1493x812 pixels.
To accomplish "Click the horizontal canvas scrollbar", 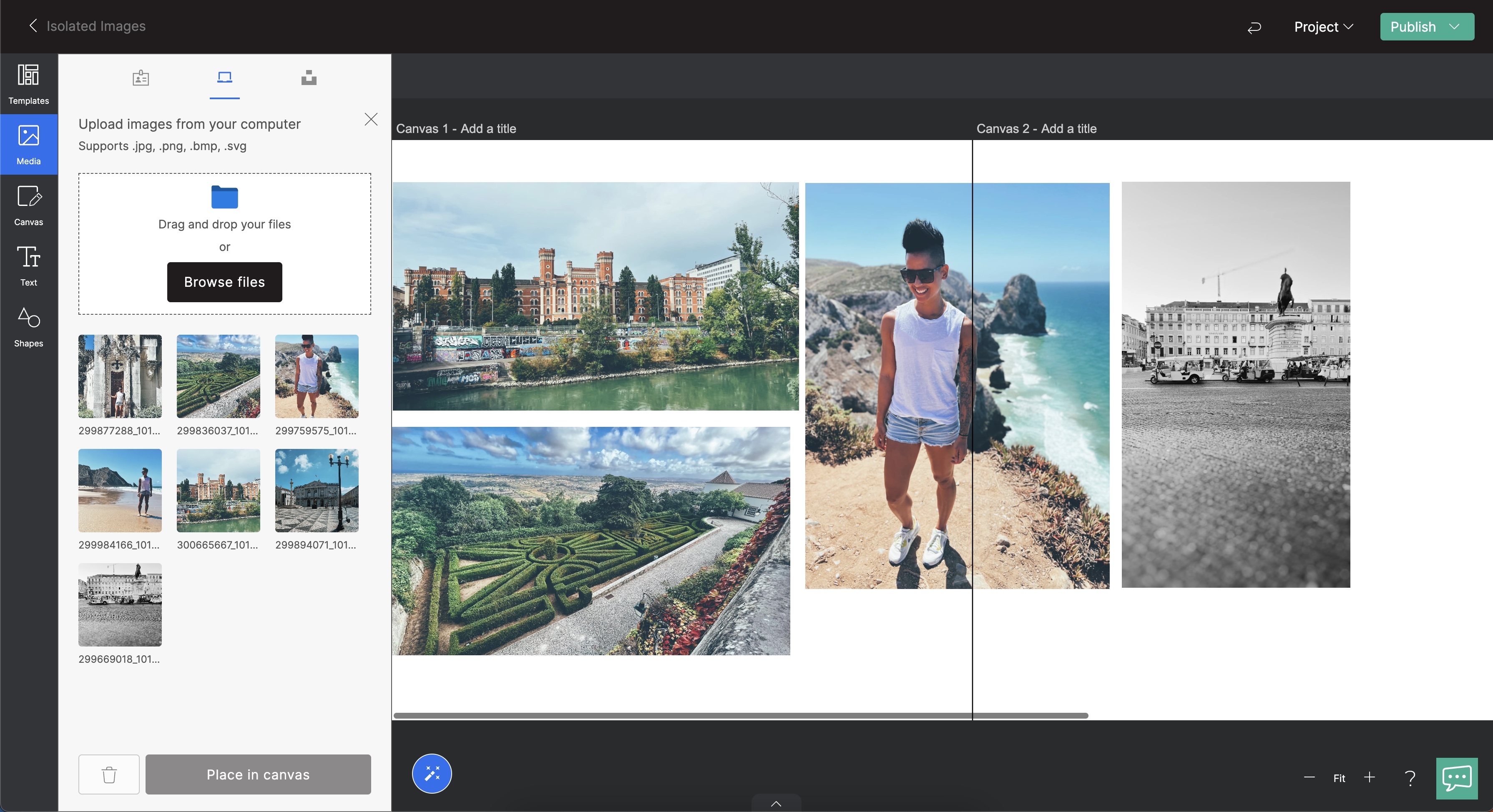I will (740, 716).
